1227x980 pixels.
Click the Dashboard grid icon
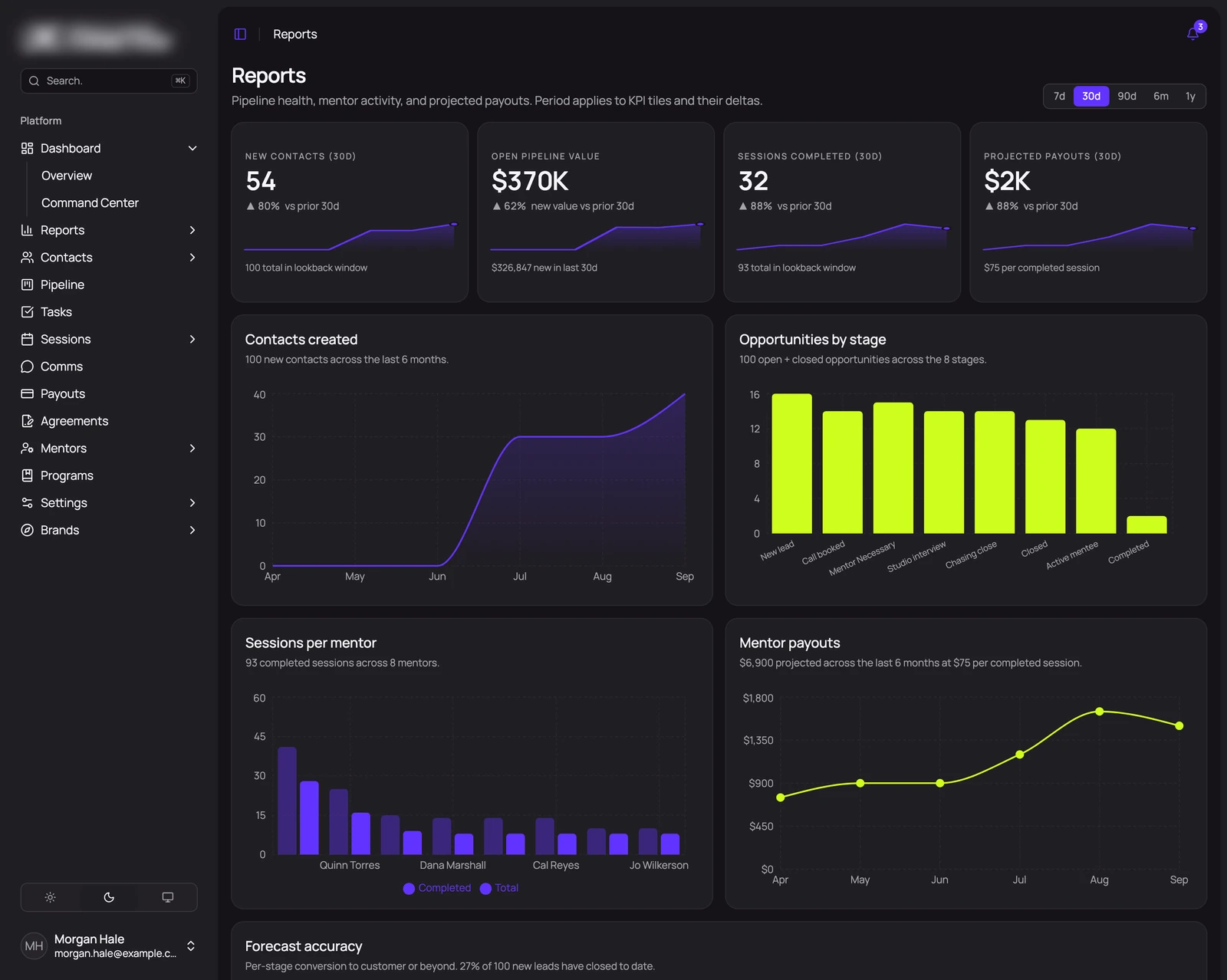click(x=27, y=148)
